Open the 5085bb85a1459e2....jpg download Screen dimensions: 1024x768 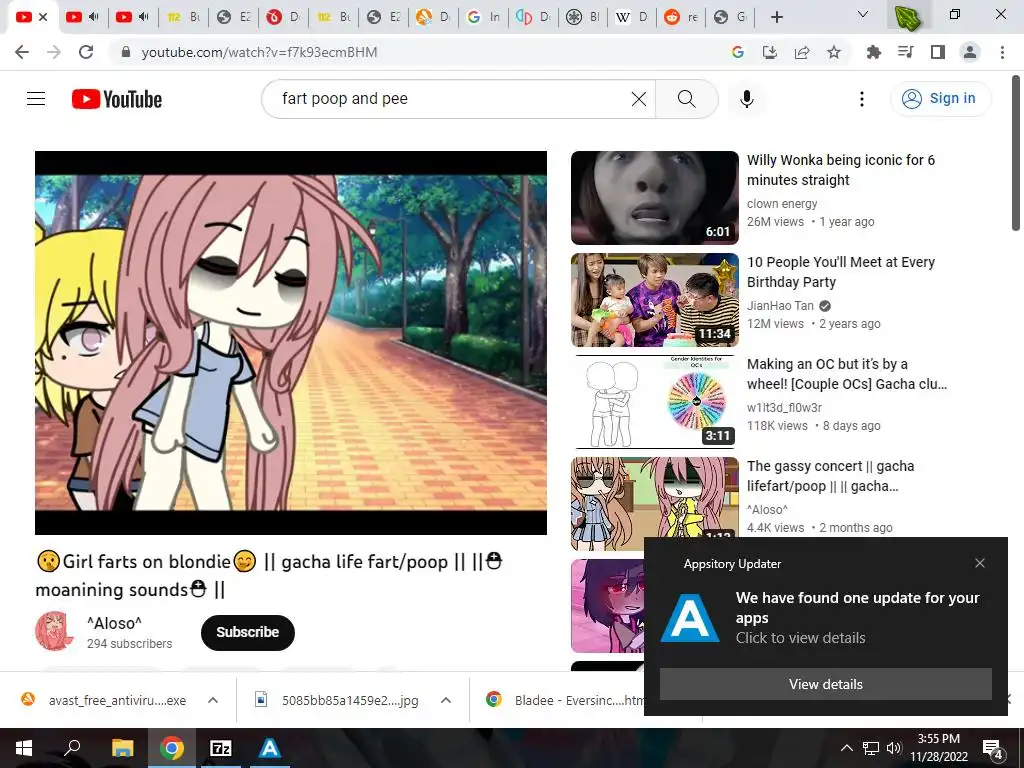(x=337, y=700)
